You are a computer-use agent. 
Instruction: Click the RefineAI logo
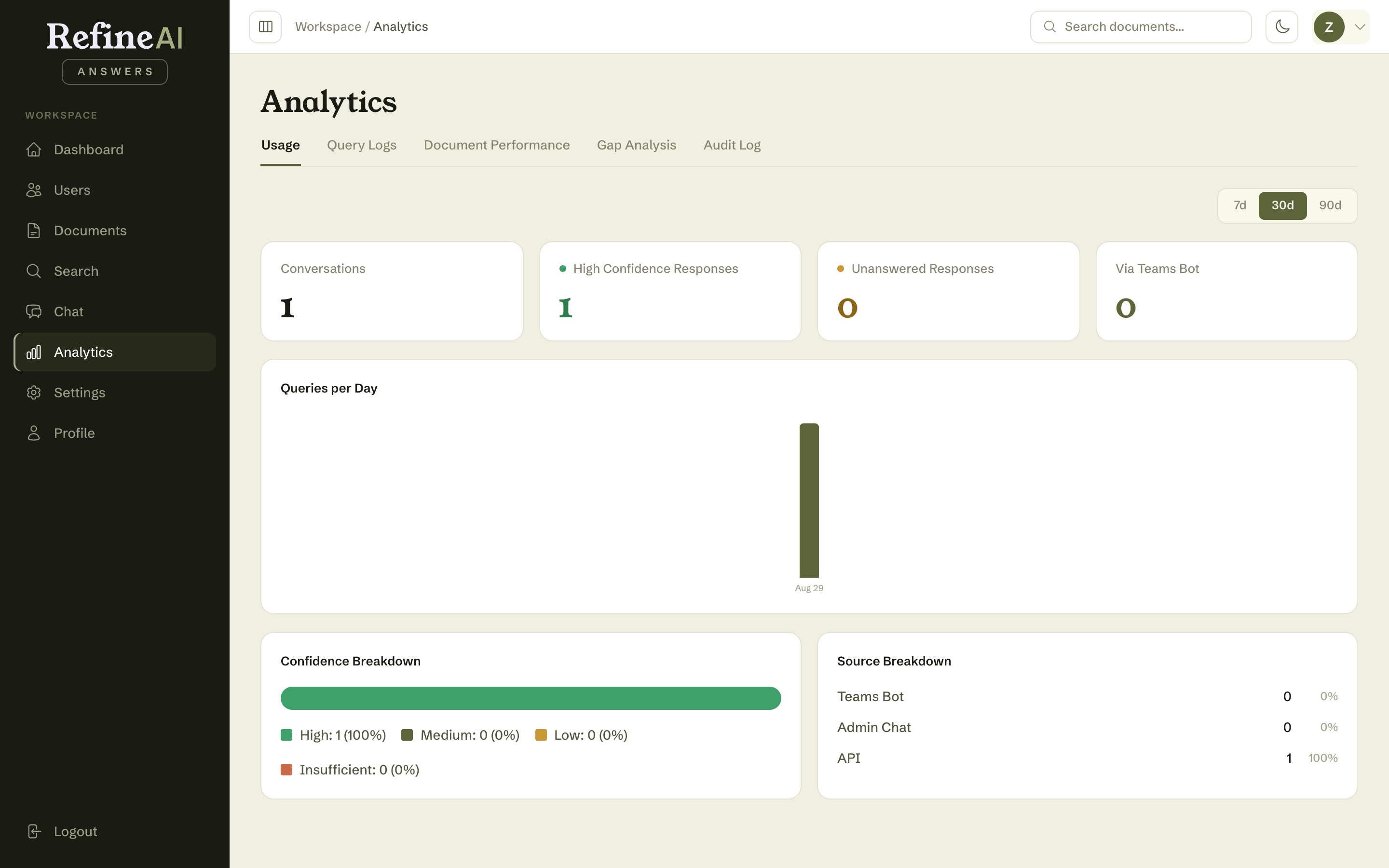(x=115, y=37)
